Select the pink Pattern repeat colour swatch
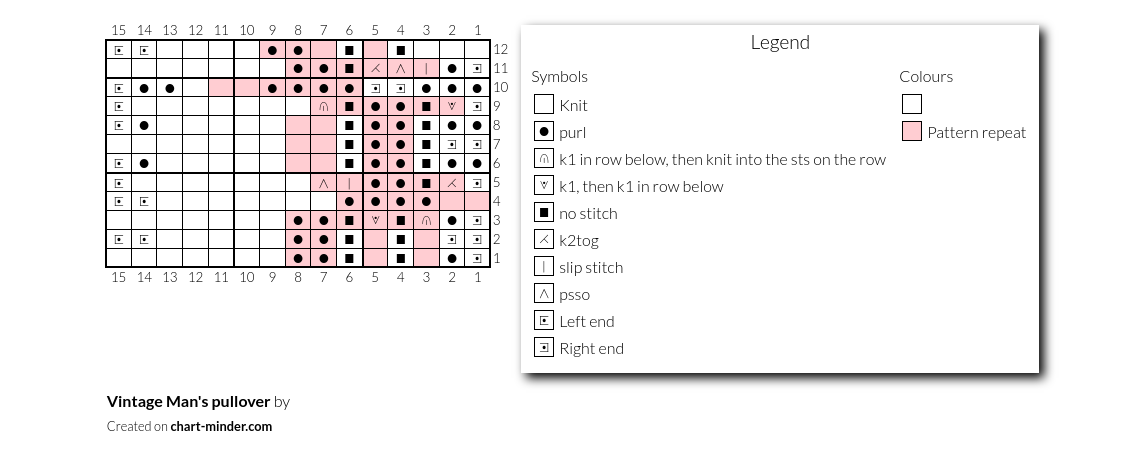Viewport: 1129px width, 457px height. (x=912, y=132)
